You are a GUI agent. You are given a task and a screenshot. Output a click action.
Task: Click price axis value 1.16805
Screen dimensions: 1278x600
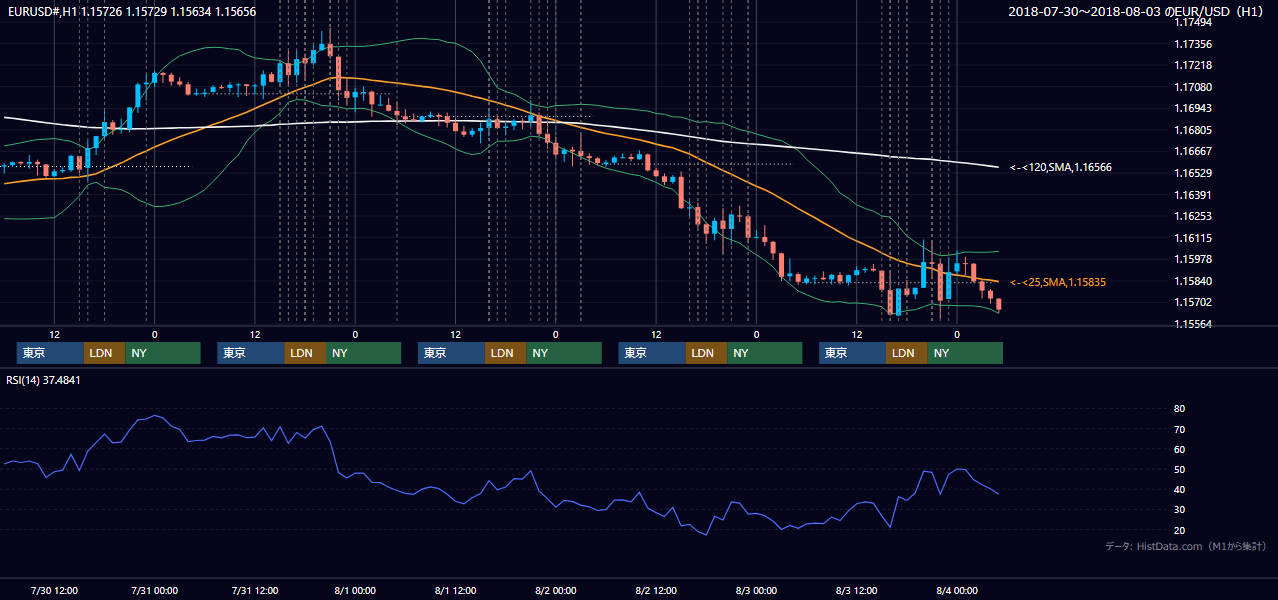tap(1193, 130)
